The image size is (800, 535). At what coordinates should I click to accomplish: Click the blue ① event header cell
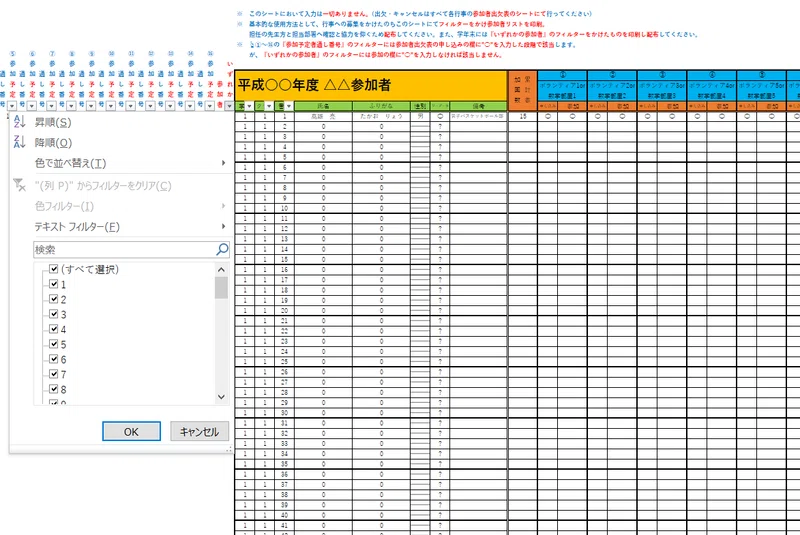[x=563, y=75]
